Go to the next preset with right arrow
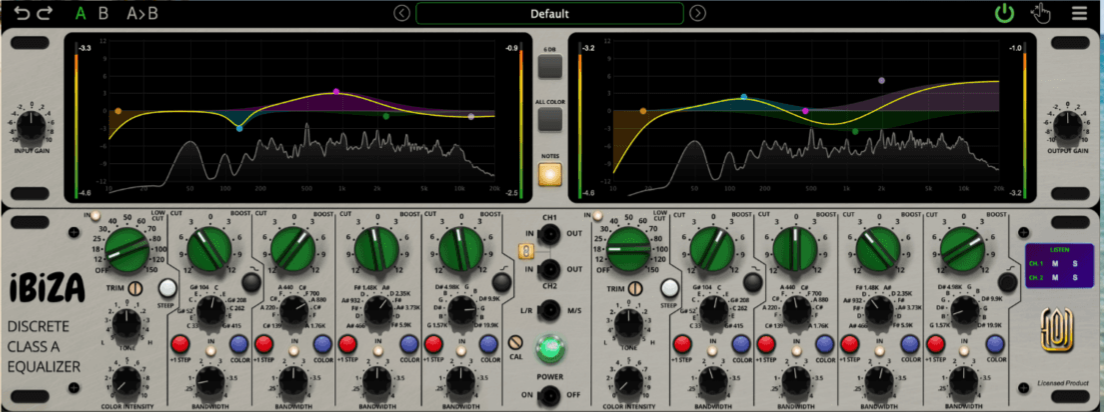Screen dimensions: 1104x412 [x=698, y=13]
